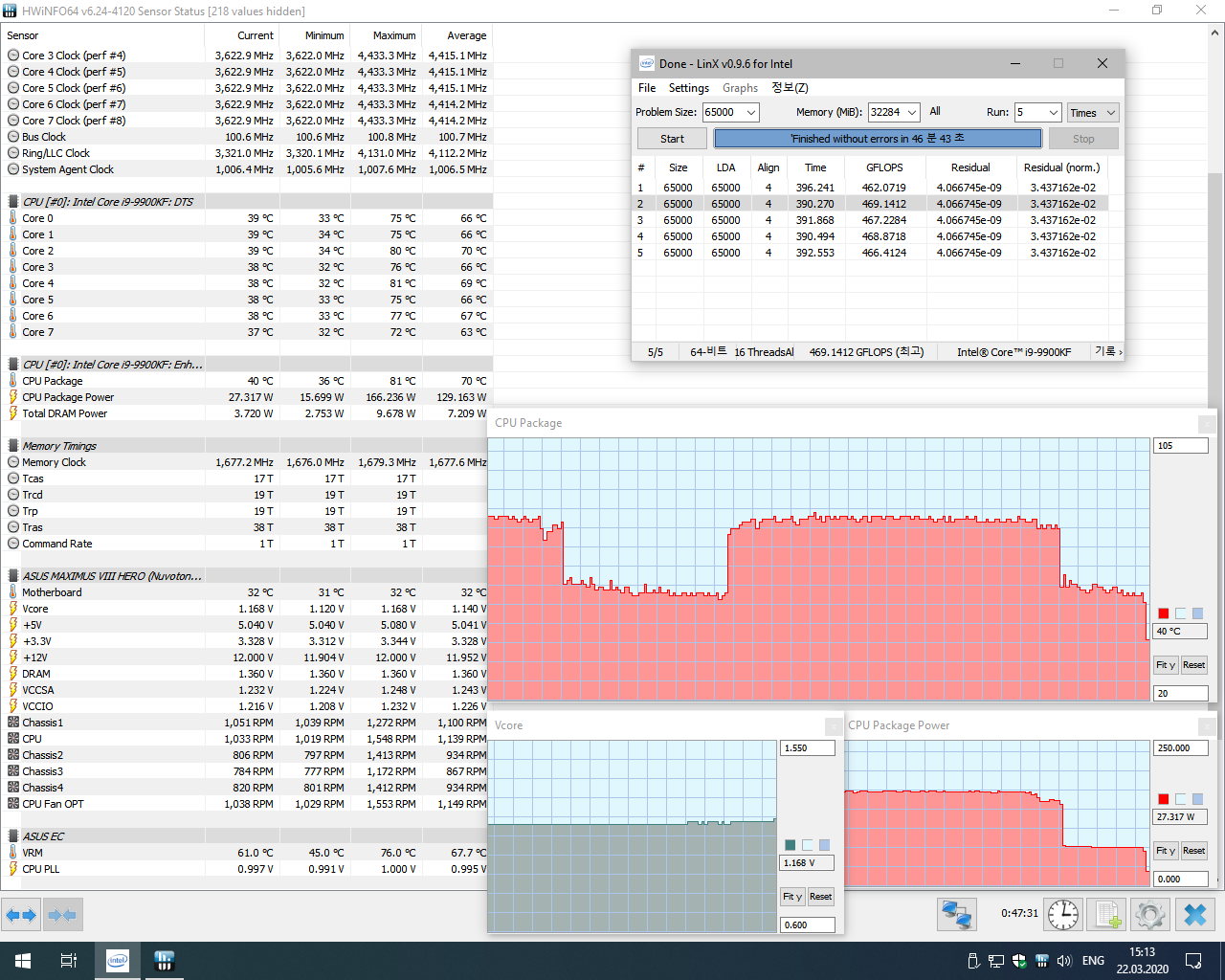
Task: Open the 정보(Z) menu in LinX
Action: pyautogui.click(x=790, y=88)
